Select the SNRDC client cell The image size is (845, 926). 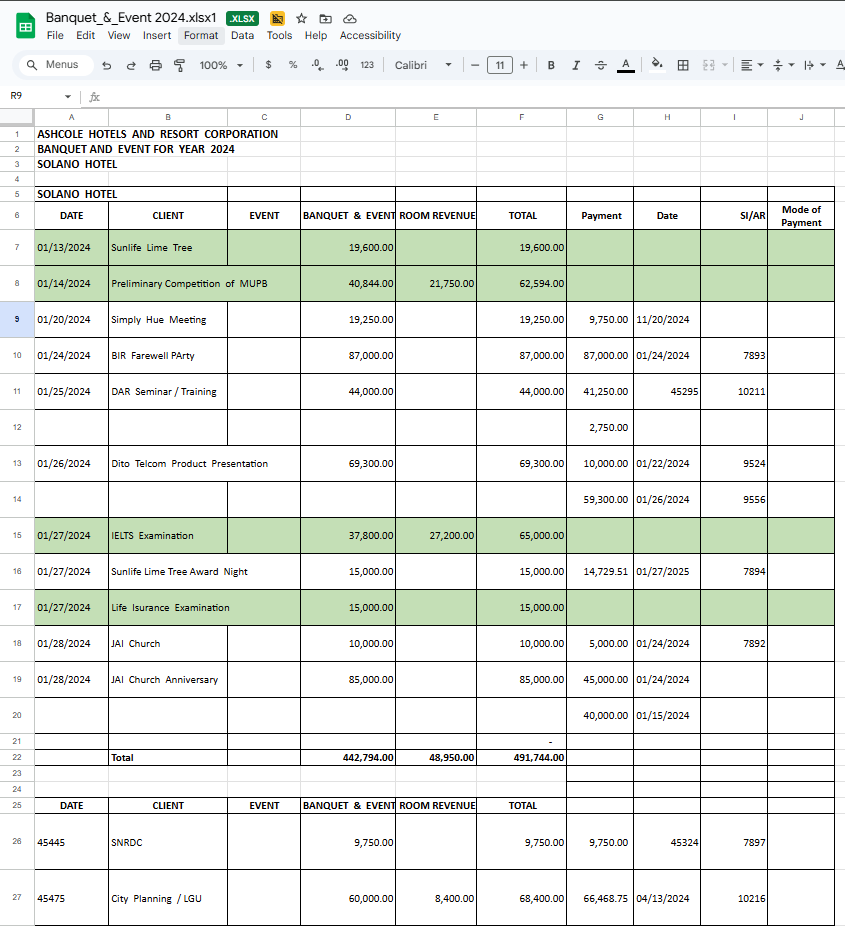(x=168, y=842)
